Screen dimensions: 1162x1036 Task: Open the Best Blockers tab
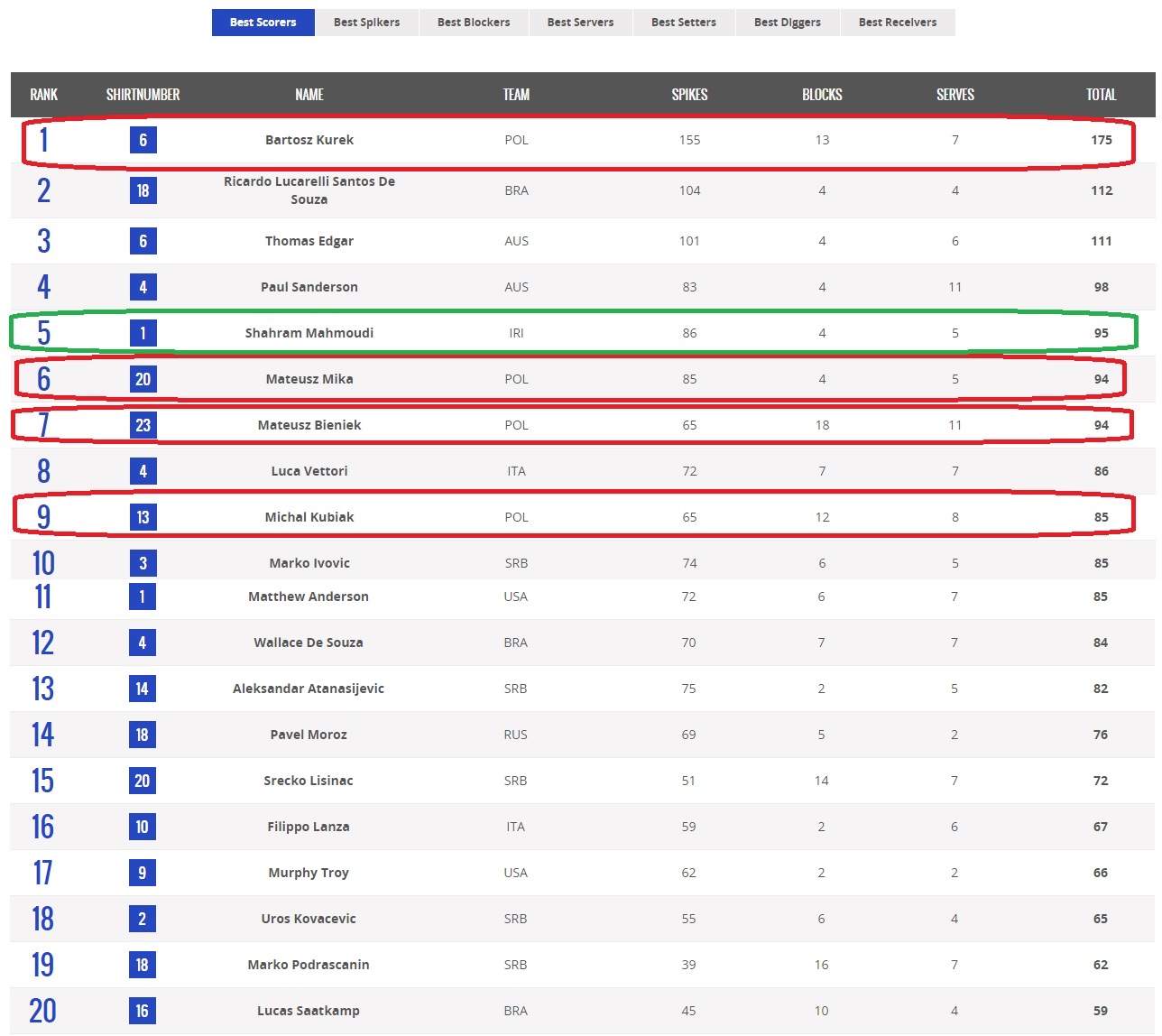tap(474, 23)
